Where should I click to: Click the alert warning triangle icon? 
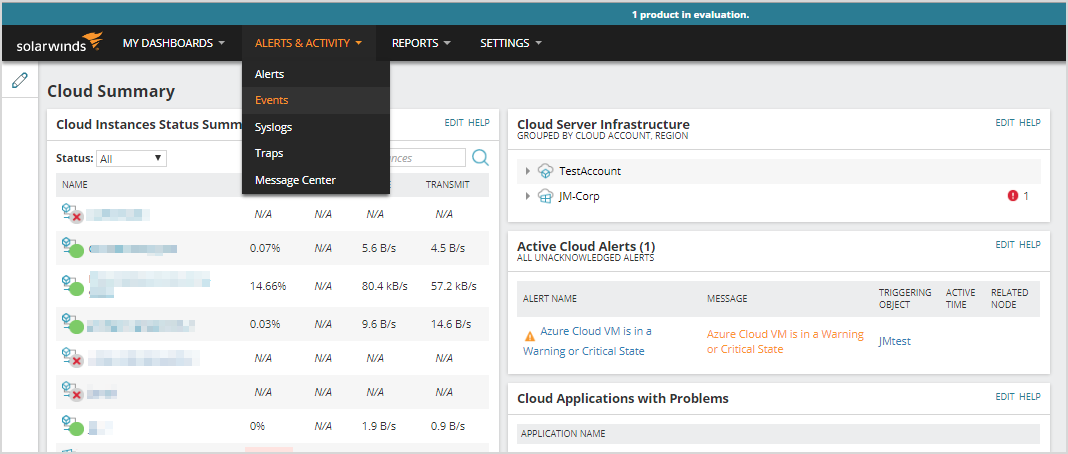click(530, 336)
